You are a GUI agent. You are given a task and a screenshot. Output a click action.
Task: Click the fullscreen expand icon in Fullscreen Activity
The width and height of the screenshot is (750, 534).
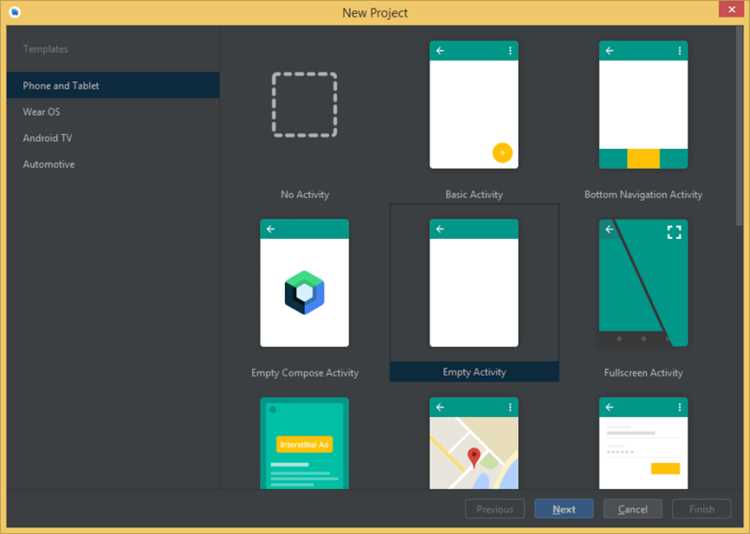point(674,233)
